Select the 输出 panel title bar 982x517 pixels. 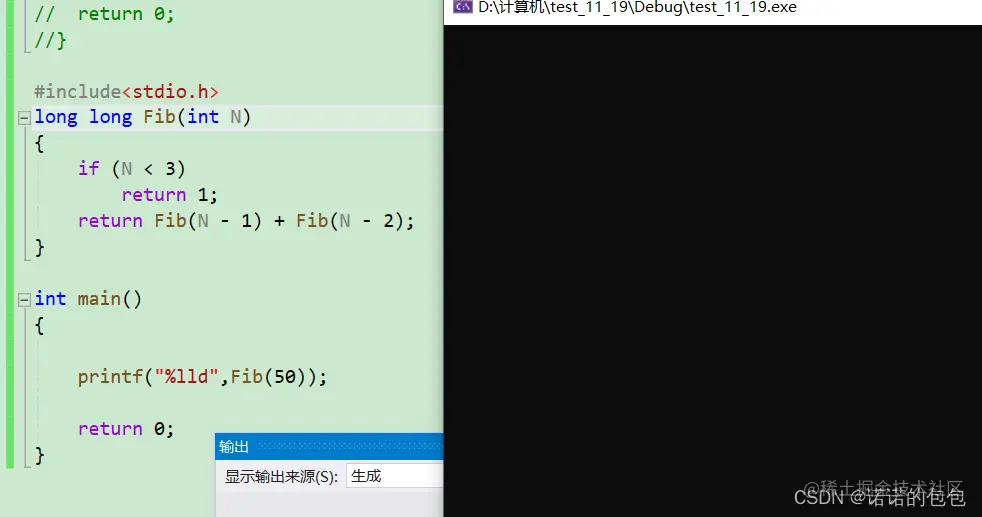click(x=329, y=446)
